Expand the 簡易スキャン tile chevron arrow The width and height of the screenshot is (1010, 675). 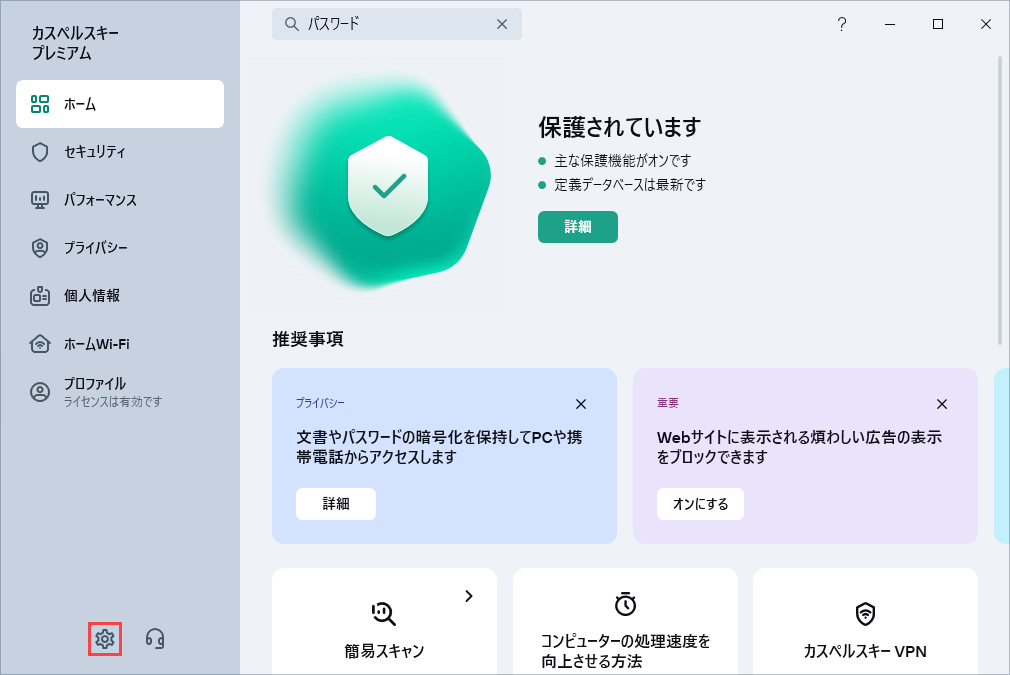point(469,596)
